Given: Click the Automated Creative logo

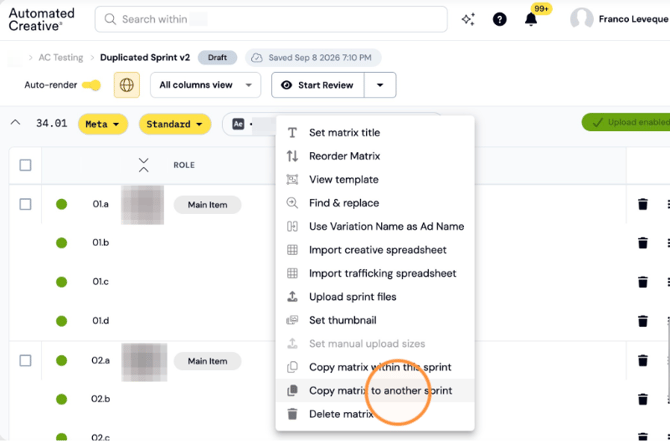Looking at the screenshot, I should (41, 19).
